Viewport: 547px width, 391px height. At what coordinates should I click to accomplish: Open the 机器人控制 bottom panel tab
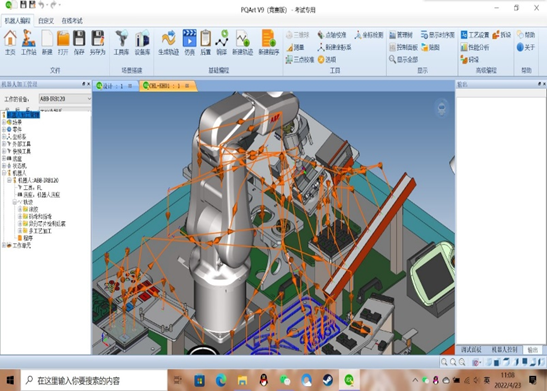[504, 349]
